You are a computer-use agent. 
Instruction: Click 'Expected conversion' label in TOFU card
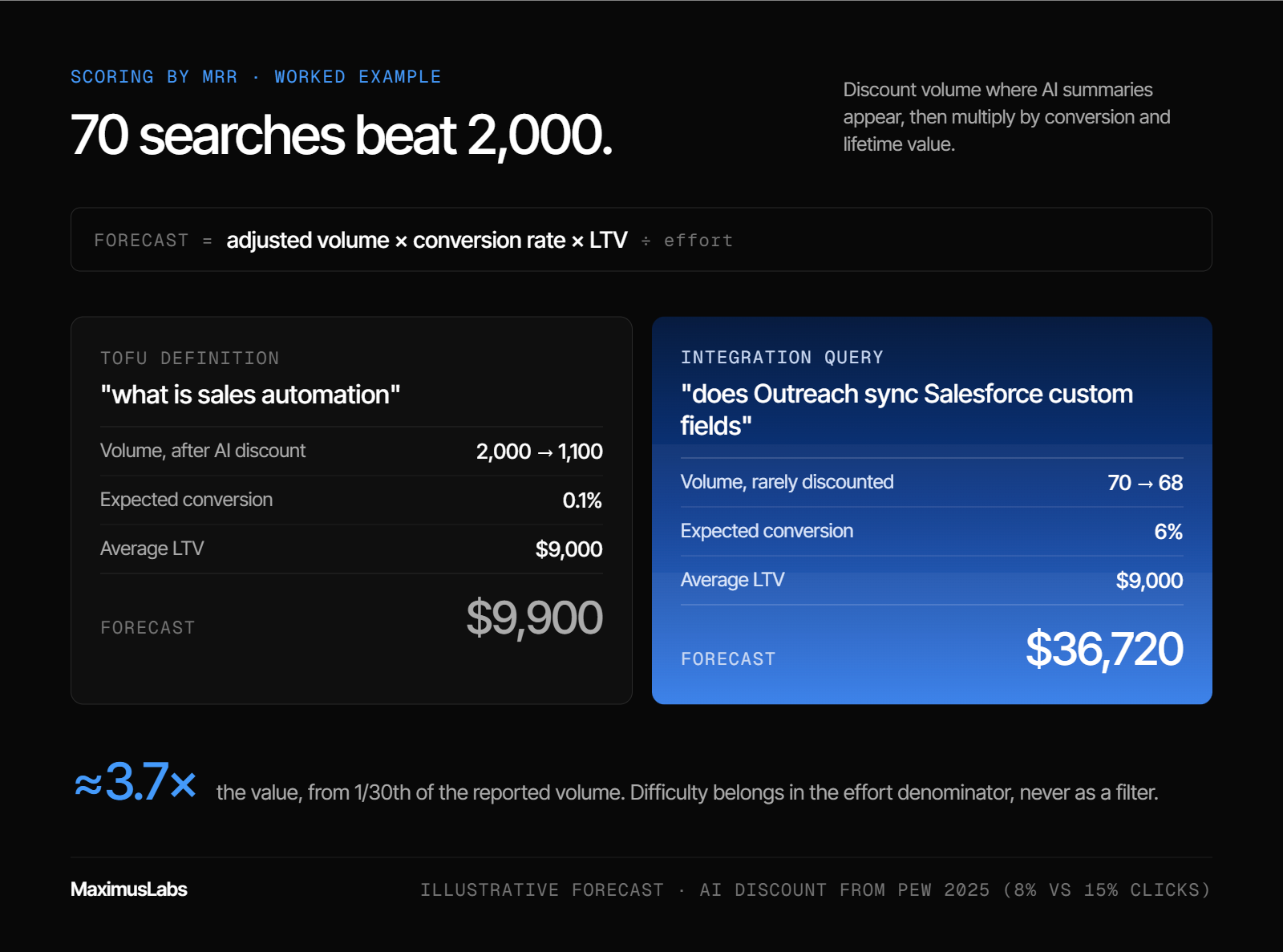click(x=186, y=500)
